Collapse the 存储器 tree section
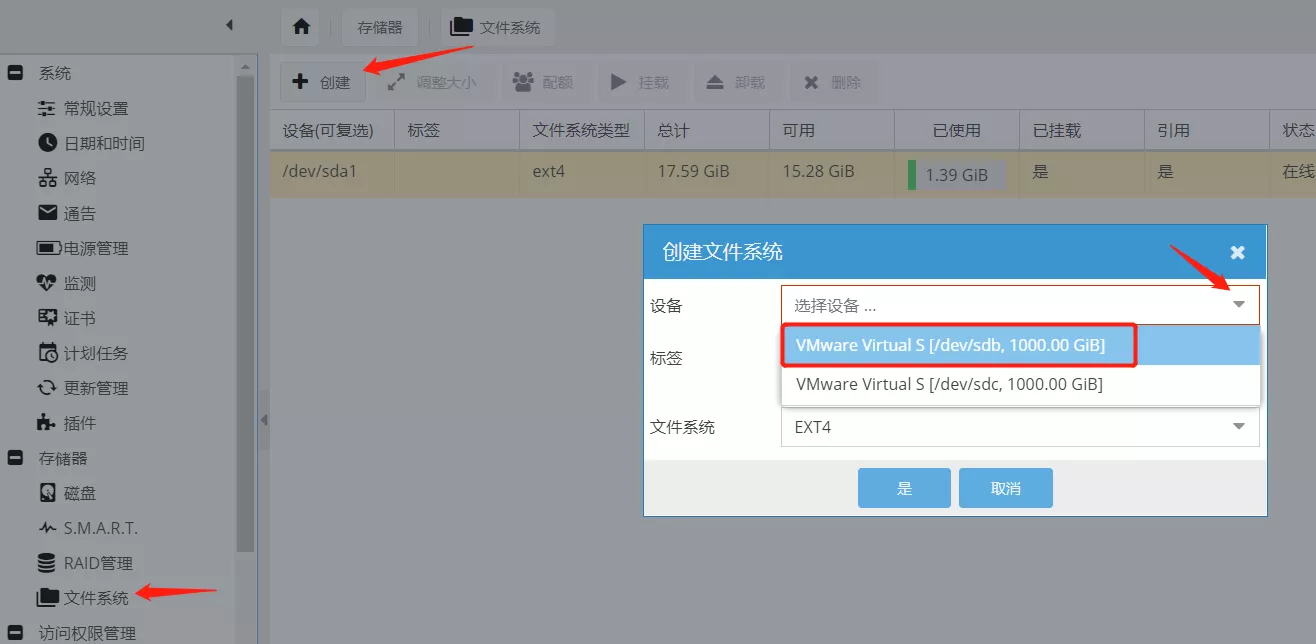1316x644 pixels. 15,458
